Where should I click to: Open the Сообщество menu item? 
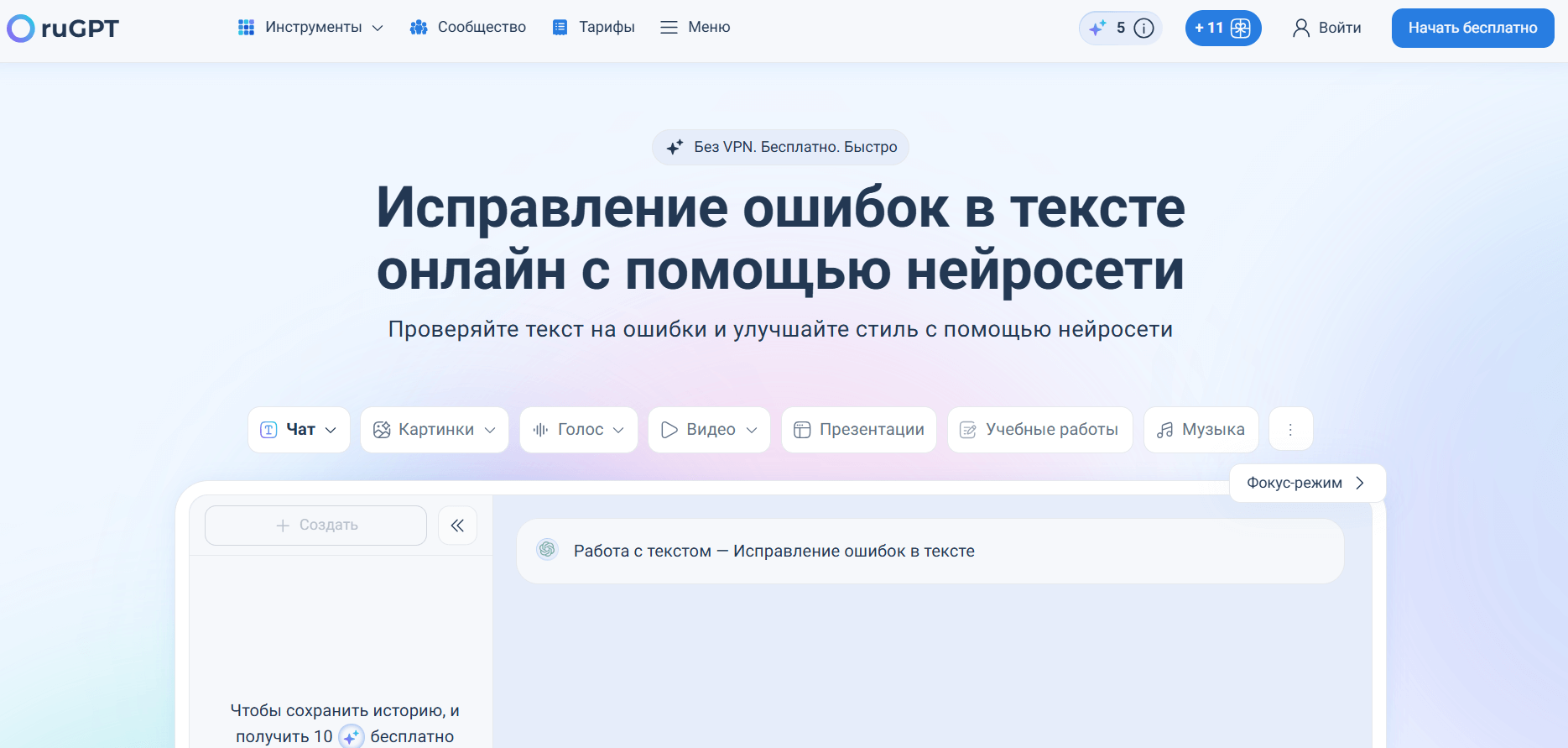tap(467, 28)
